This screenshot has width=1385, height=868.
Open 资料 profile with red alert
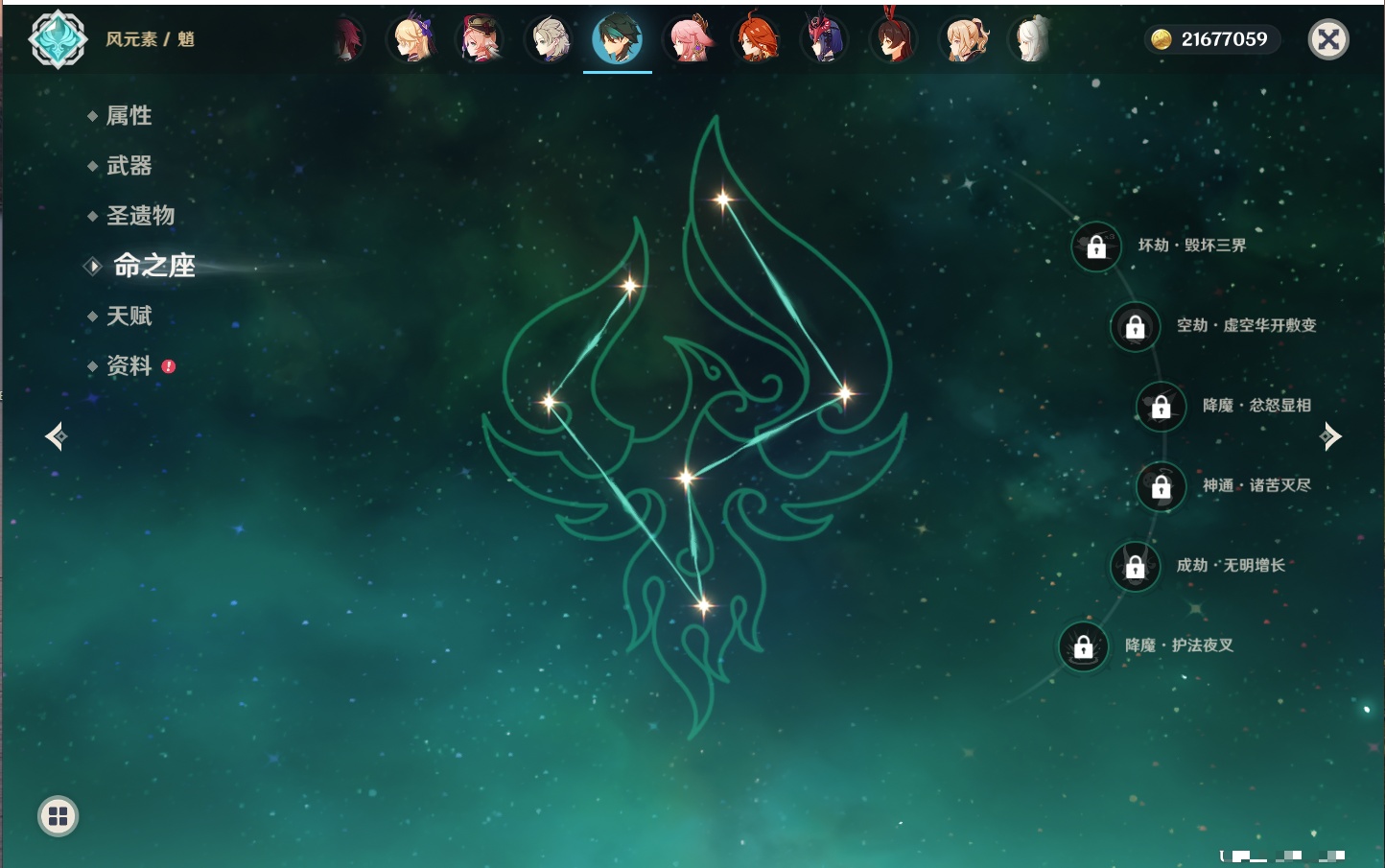130,365
